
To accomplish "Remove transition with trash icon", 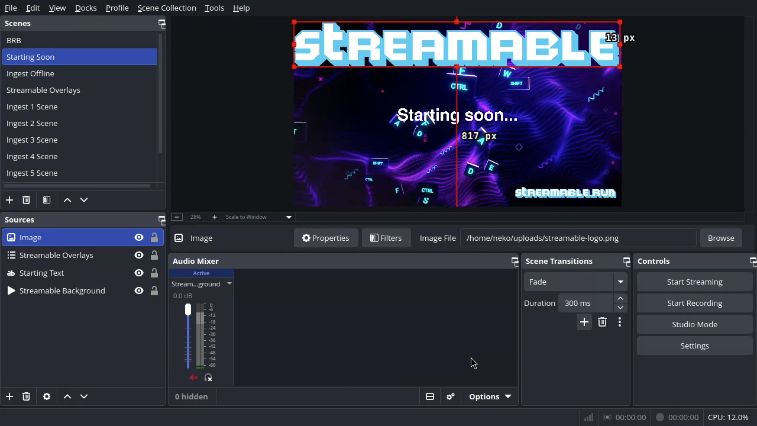I will pos(603,322).
